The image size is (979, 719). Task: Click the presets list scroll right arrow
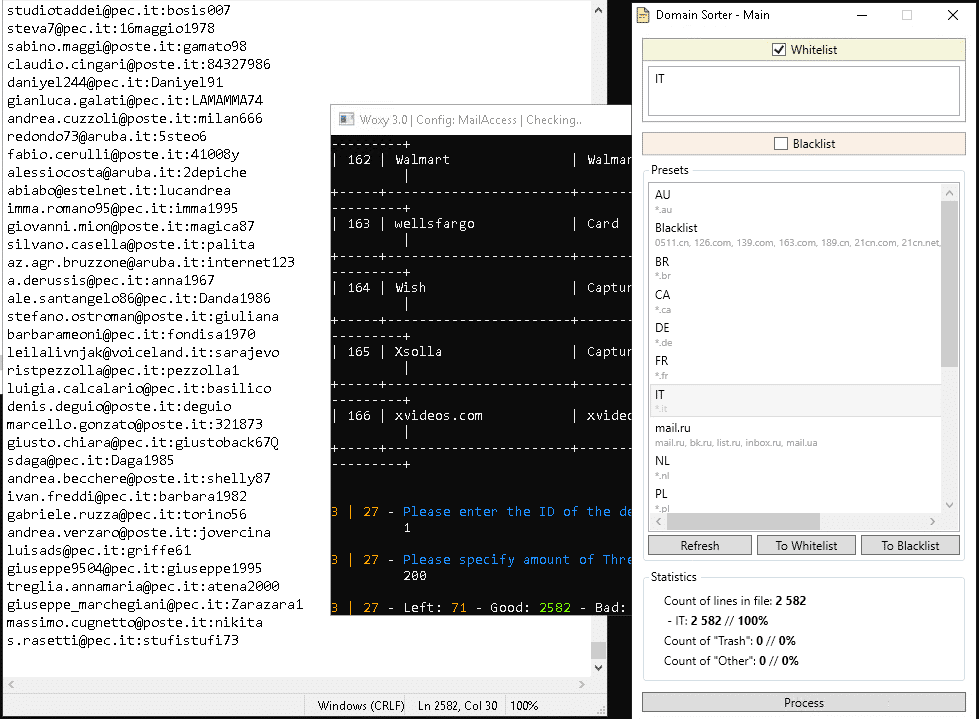click(x=934, y=521)
